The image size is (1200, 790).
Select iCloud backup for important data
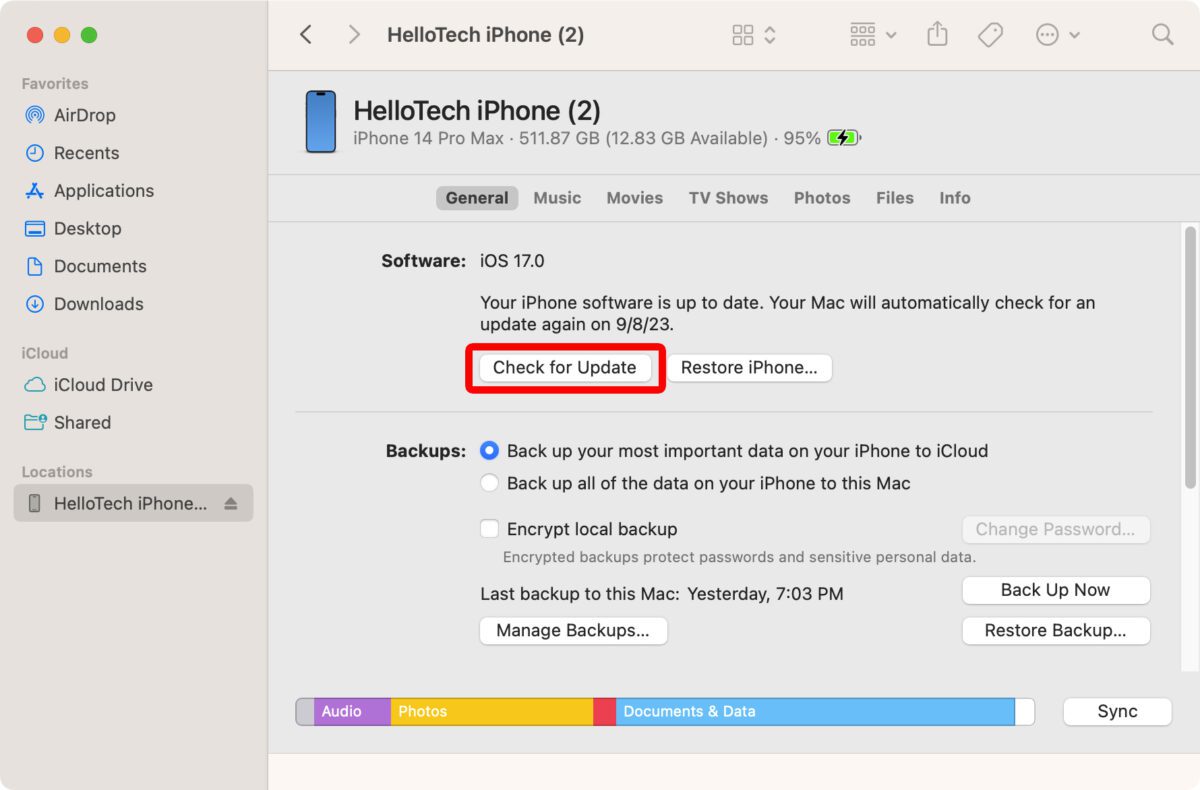490,451
